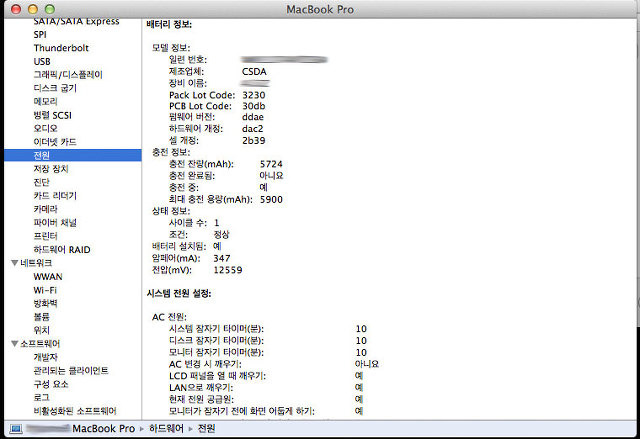The height and width of the screenshot is (439, 640).
Task: Click voltage value 12559
Action: pyautogui.click(x=228, y=270)
